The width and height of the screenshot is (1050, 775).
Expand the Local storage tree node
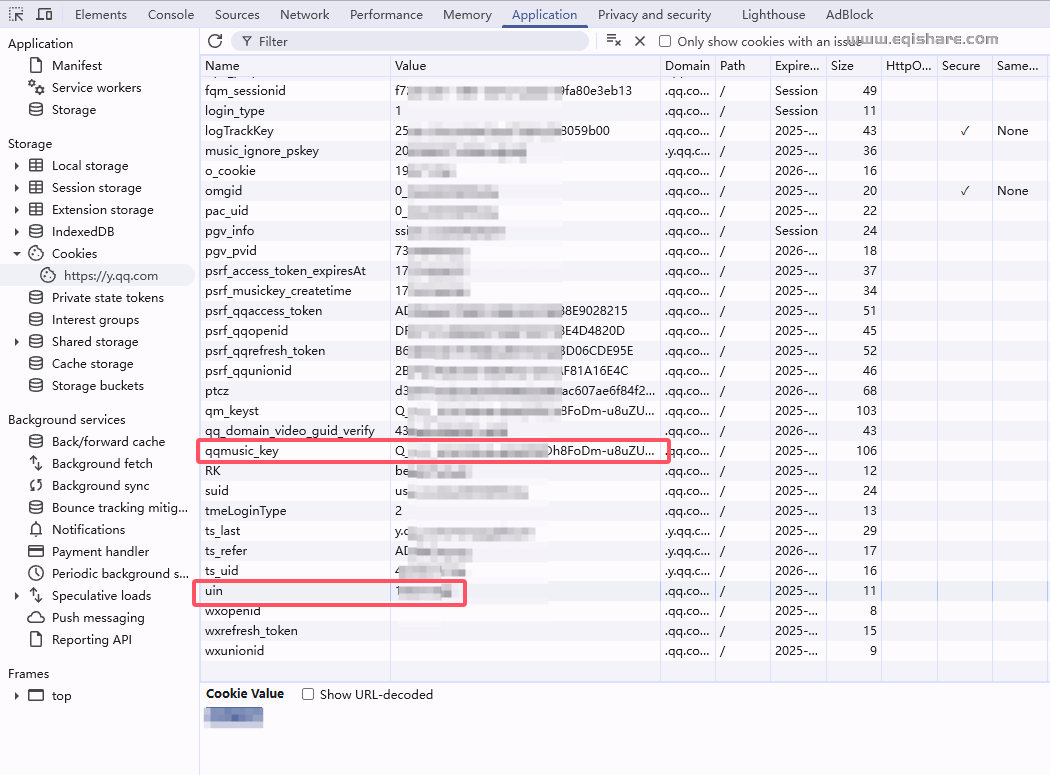(x=17, y=166)
